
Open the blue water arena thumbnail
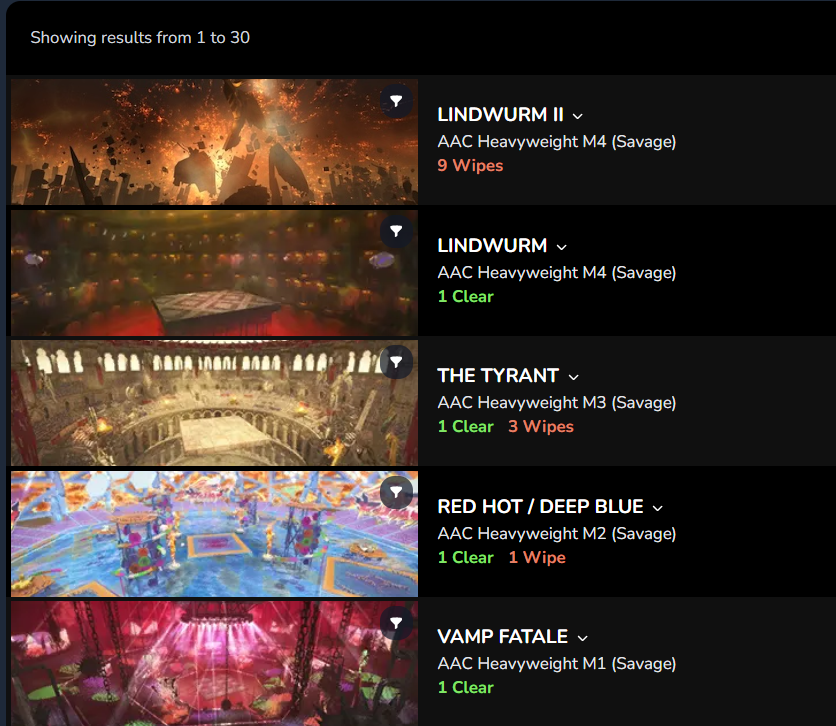click(x=214, y=534)
